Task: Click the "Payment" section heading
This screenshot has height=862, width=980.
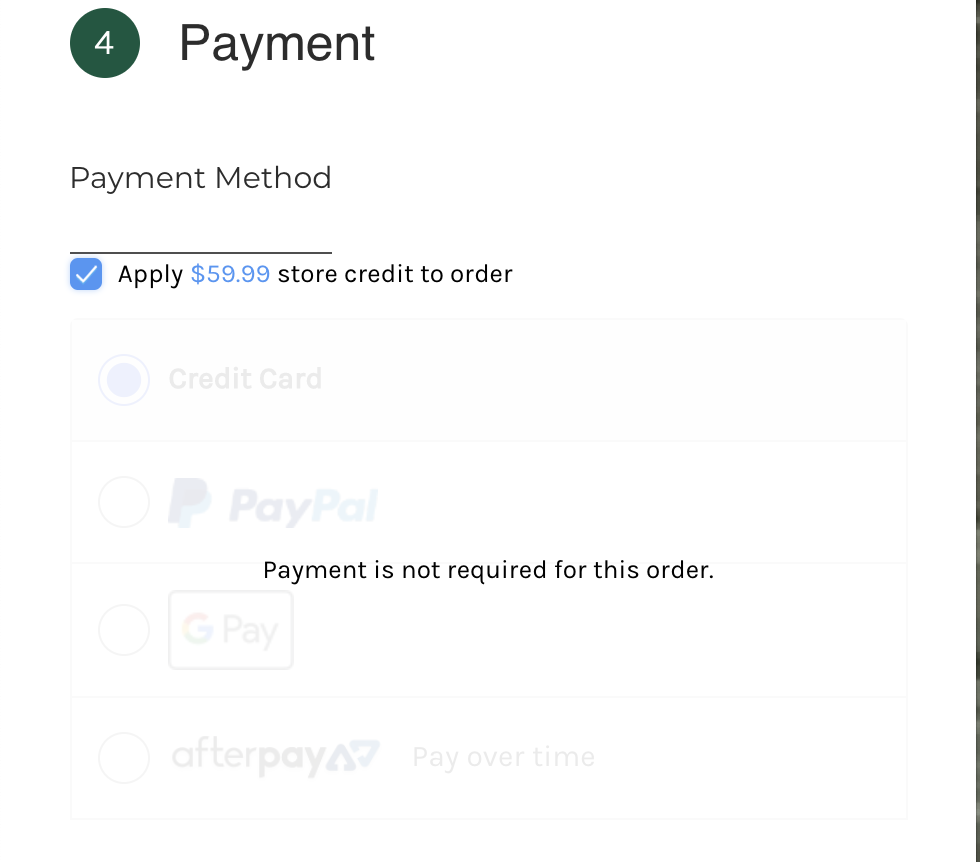Action: (277, 43)
